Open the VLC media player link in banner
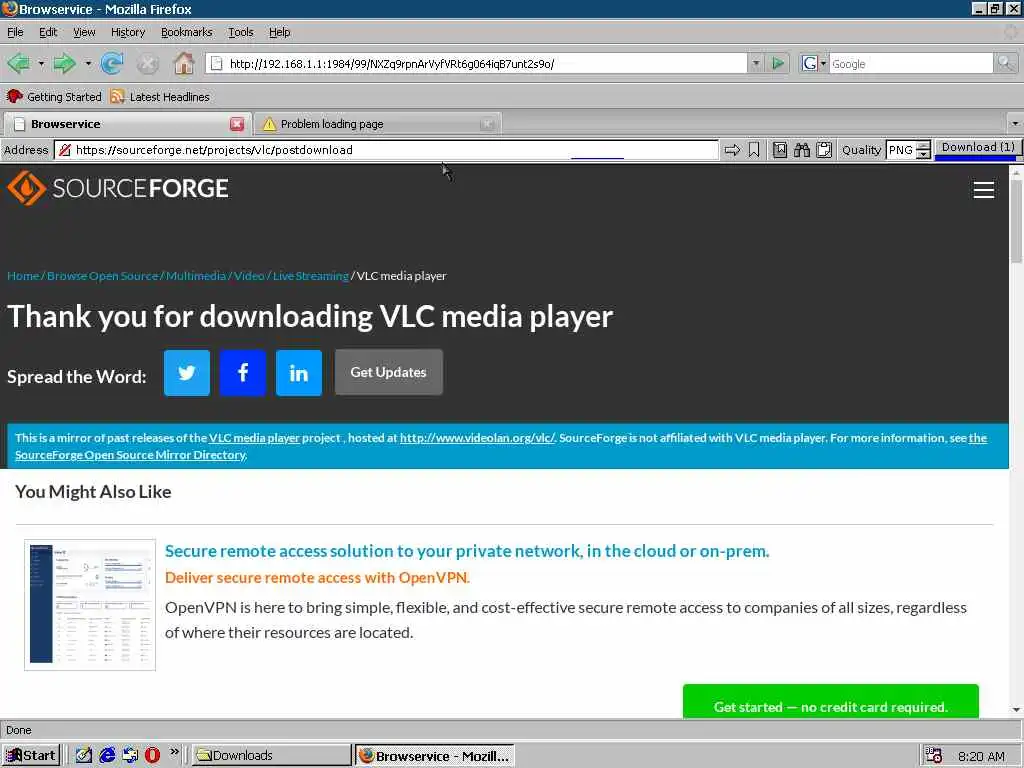Viewport: 1024px width, 768px height. coord(254,438)
